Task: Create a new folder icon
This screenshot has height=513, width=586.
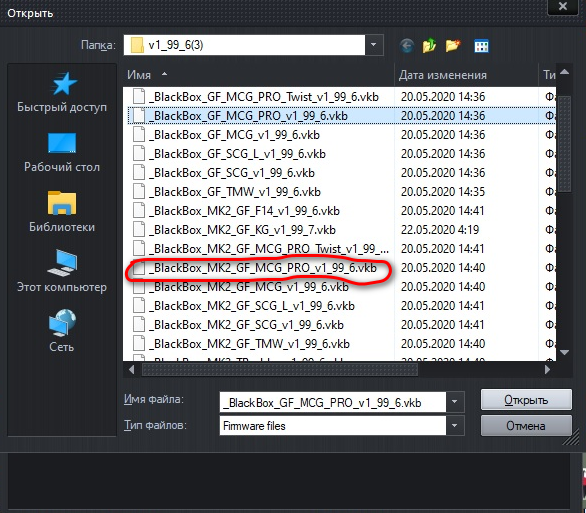Action: pyautogui.click(x=453, y=46)
